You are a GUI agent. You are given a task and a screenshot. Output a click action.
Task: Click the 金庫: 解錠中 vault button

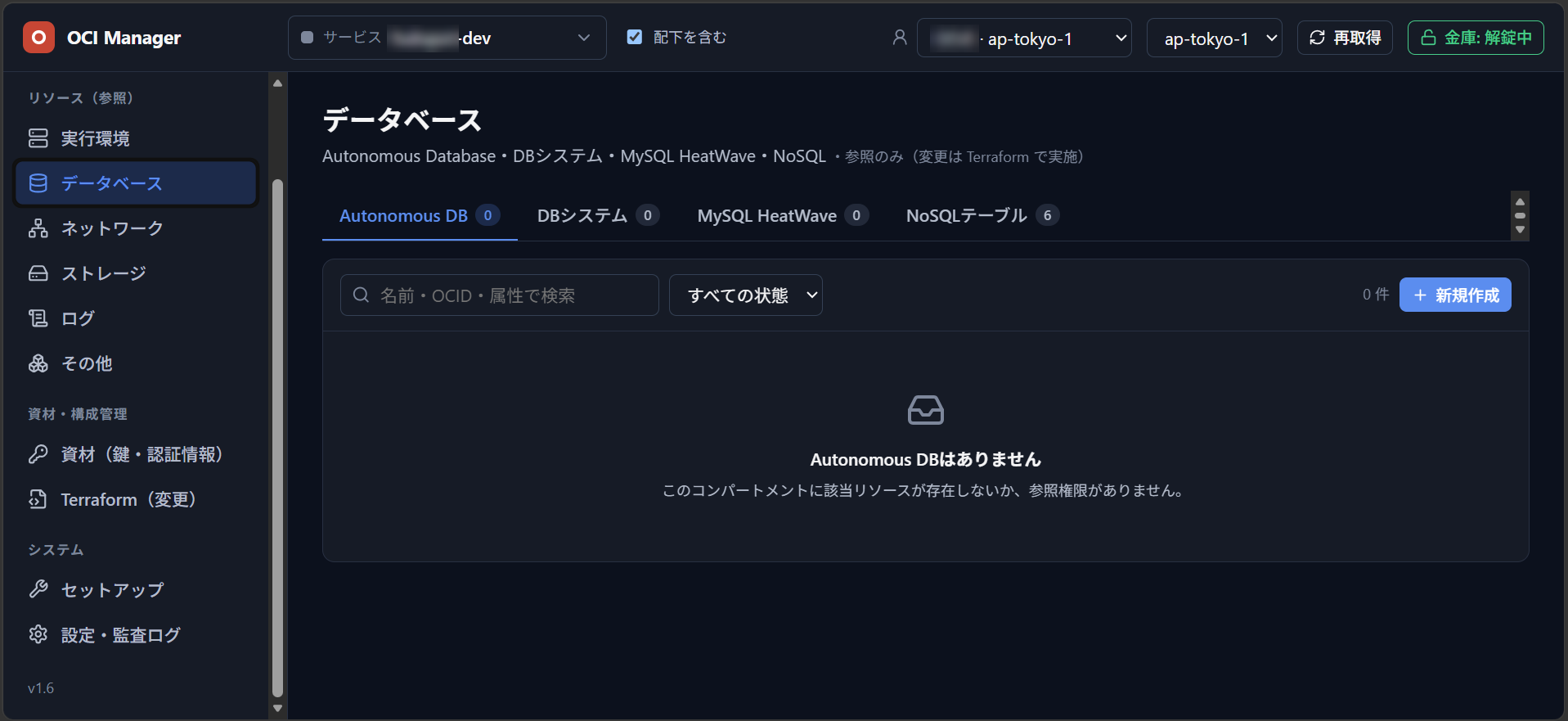(1476, 38)
